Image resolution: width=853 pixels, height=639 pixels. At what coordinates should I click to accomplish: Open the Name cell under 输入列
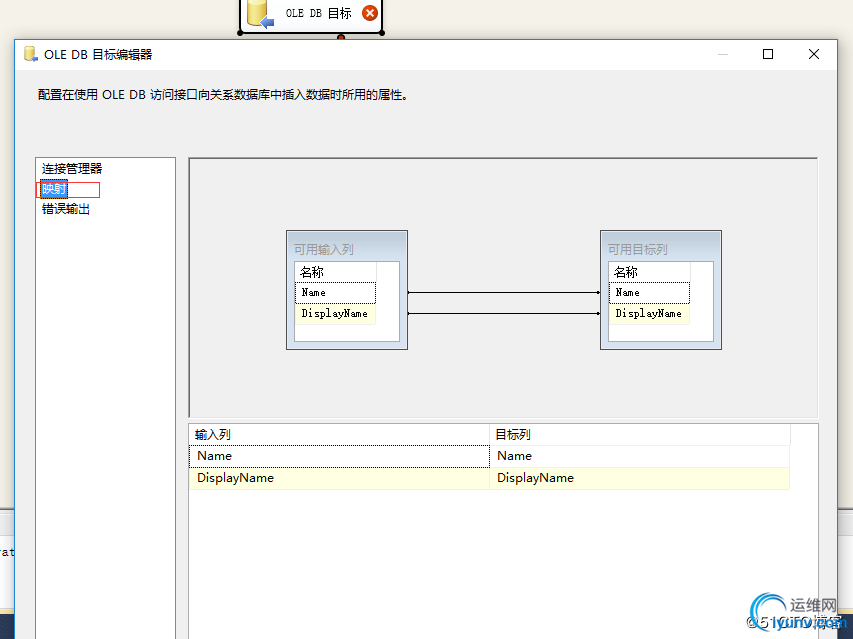coord(339,456)
